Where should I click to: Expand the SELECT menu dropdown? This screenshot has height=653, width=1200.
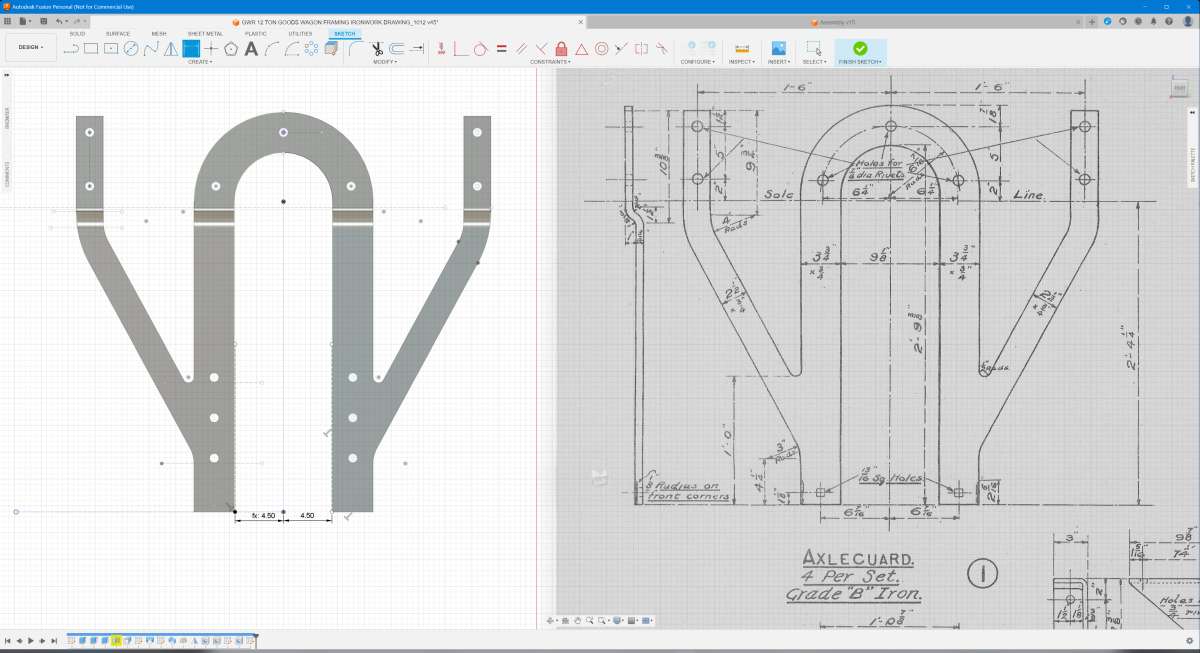814,62
